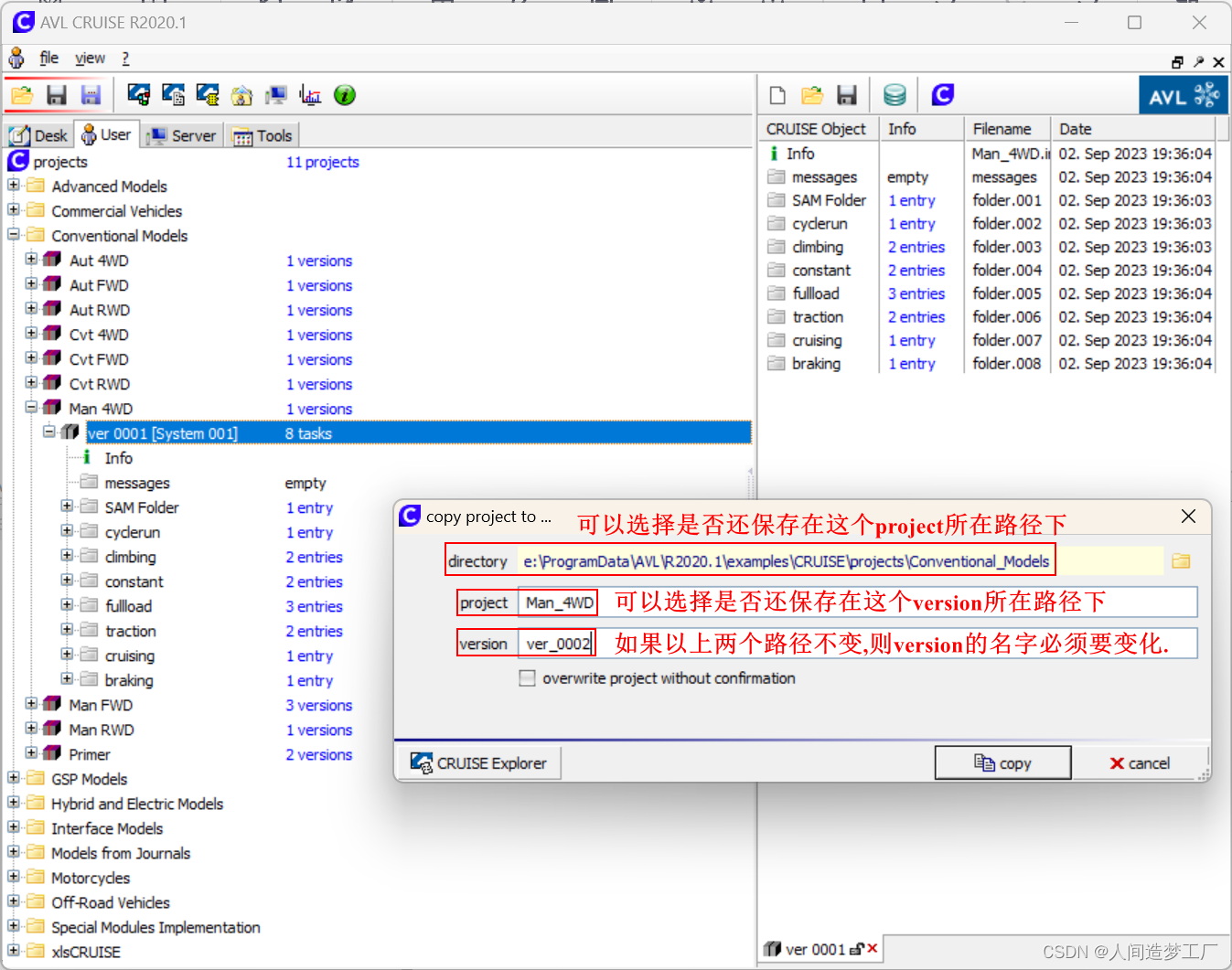Select the Info item under ver 0001

point(118,458)
